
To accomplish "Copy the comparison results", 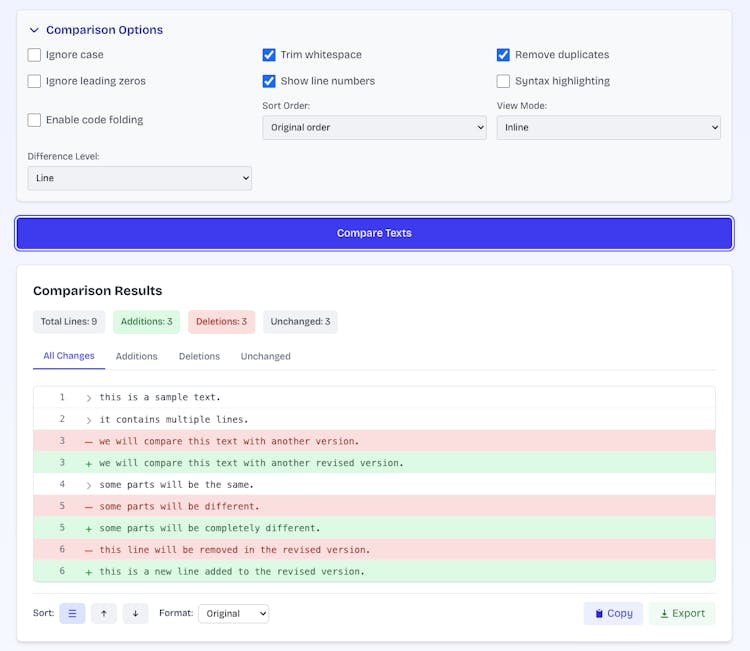I will pyautogui.click(x=613, y=614).
